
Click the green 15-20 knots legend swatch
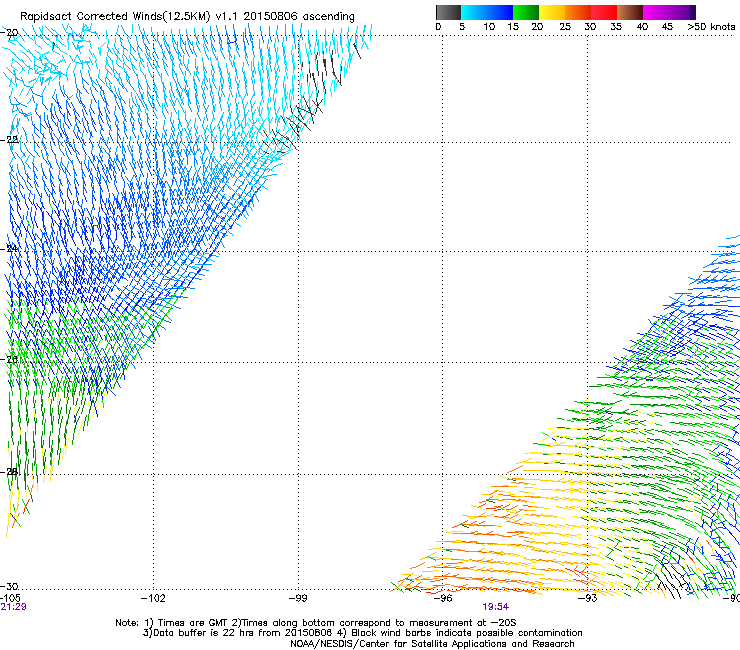pyautogui.click(x=526, y=12)
